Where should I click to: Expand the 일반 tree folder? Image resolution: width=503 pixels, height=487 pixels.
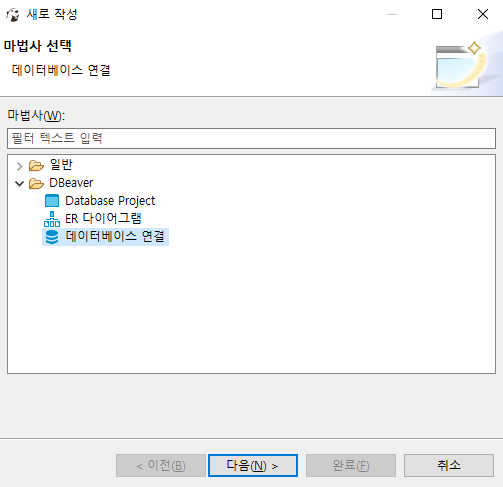click(19, 166)
